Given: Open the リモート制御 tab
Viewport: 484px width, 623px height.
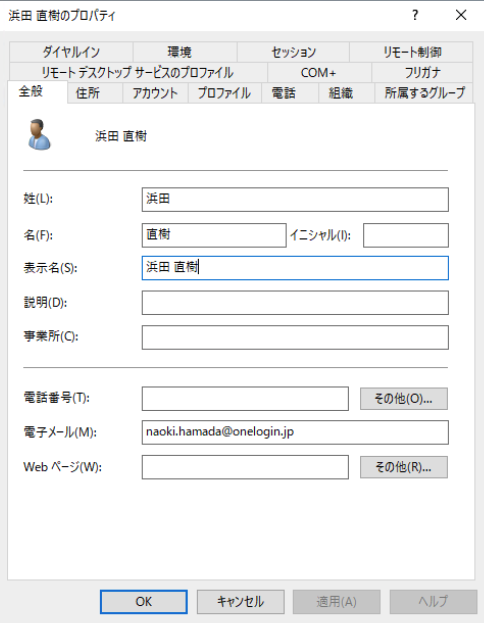Looking at the screenshot, I should click(x=411, y=52).
